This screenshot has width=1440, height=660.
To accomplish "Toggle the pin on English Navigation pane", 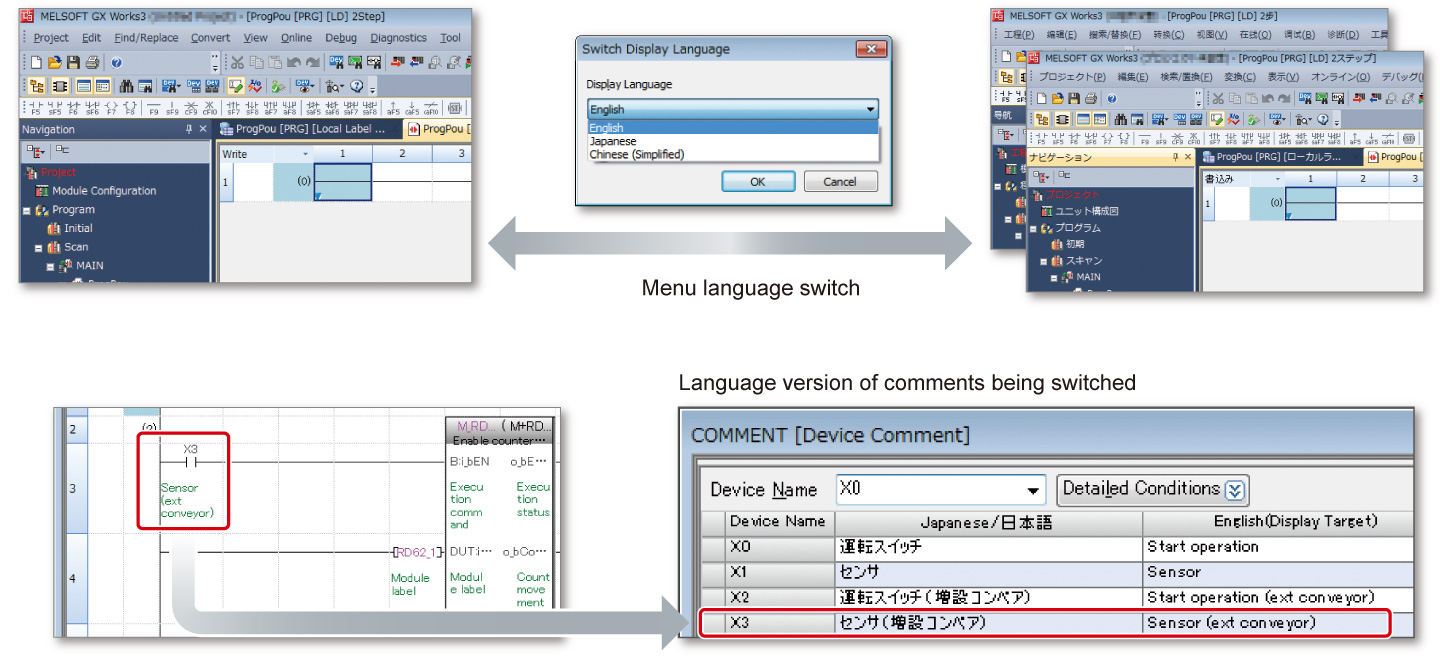I will pos(188,130).
